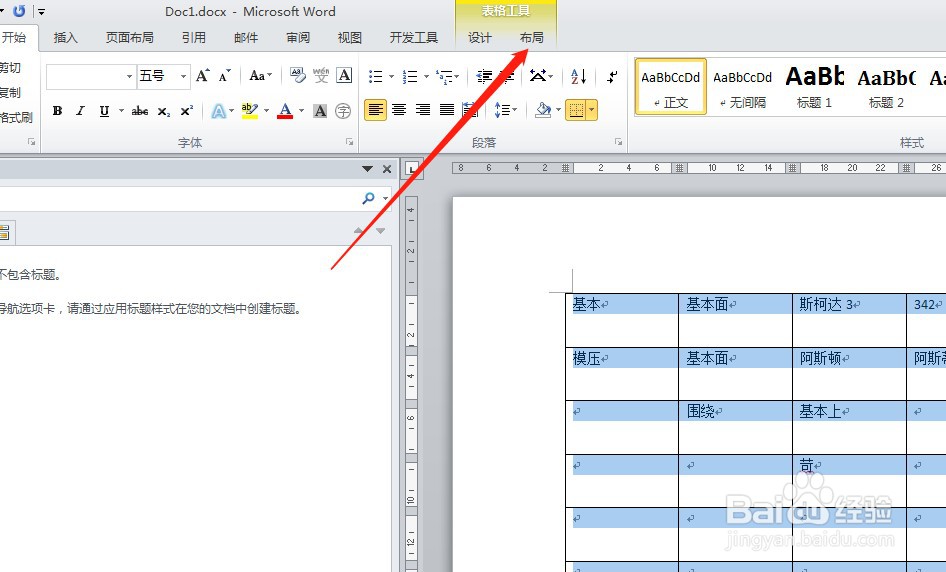Switch to table tools 设计 tab
Screen dimensions: 946x572
[480, 37]
